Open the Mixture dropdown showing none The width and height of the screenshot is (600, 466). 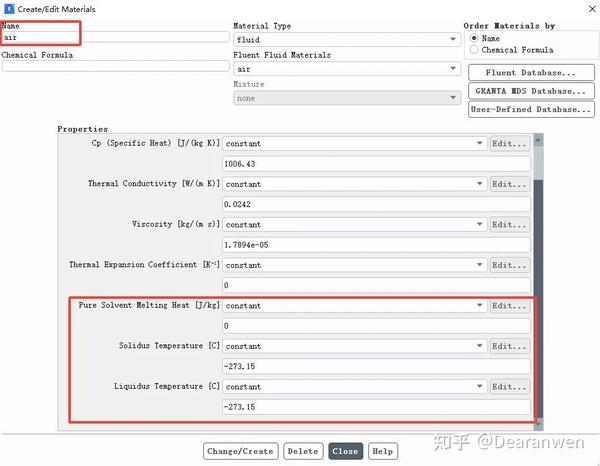click(347, 98)
